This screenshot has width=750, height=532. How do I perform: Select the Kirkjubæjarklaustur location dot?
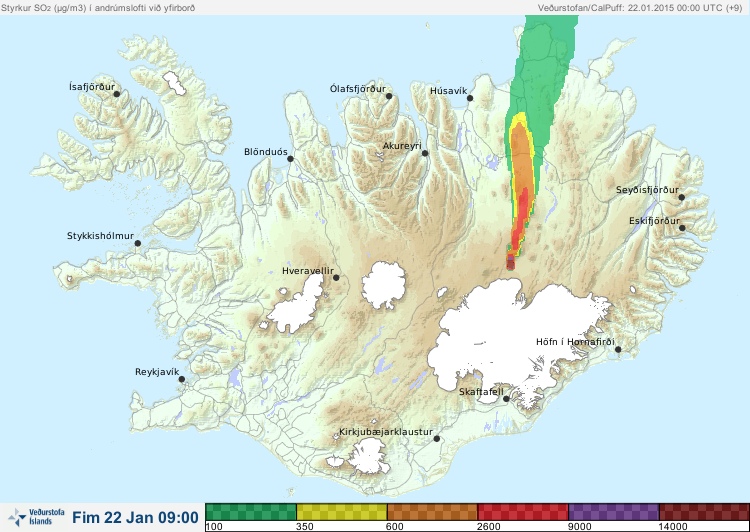(x=436, y=439)
